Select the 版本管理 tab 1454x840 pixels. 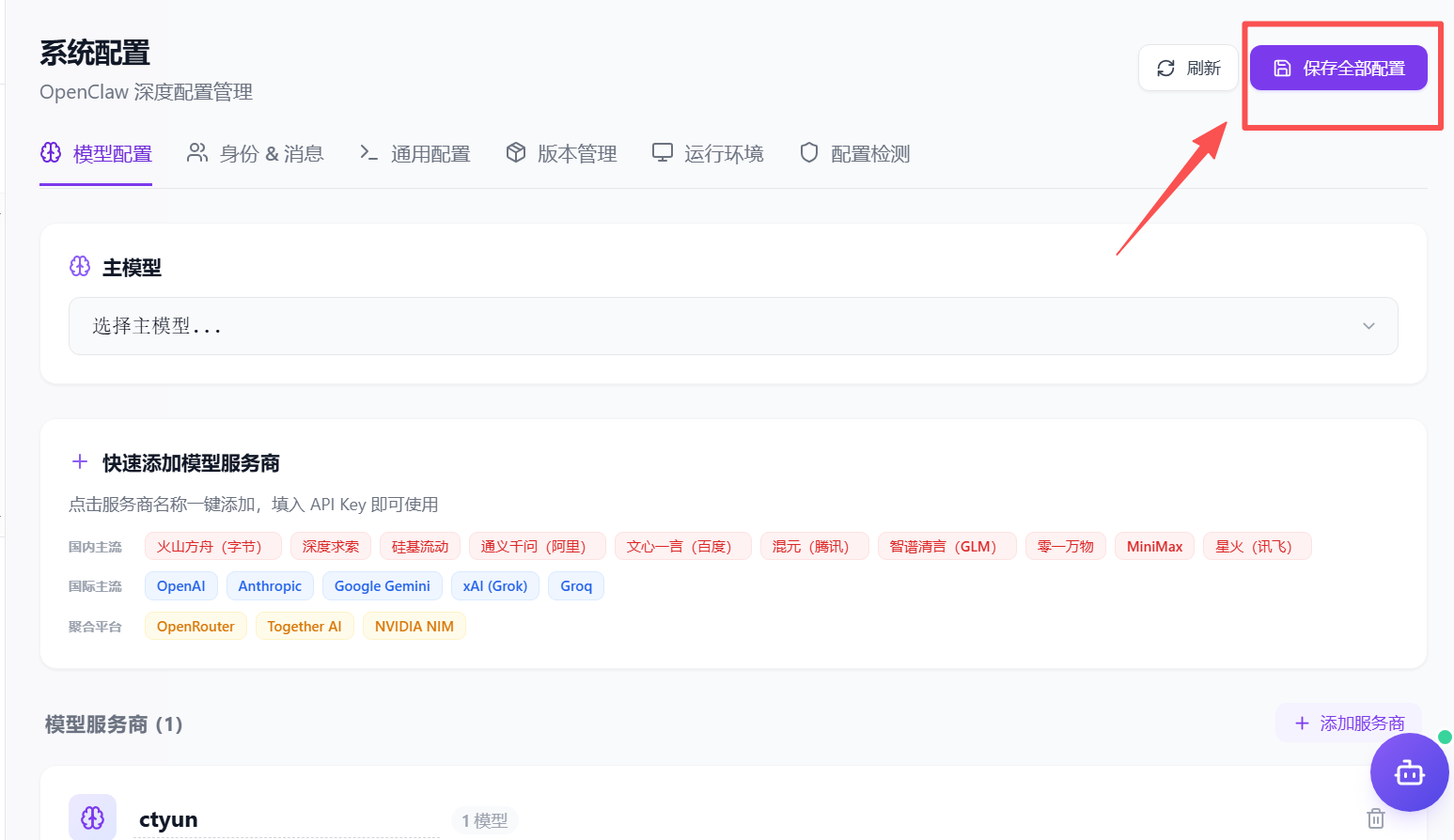click(x=562, y=153)
